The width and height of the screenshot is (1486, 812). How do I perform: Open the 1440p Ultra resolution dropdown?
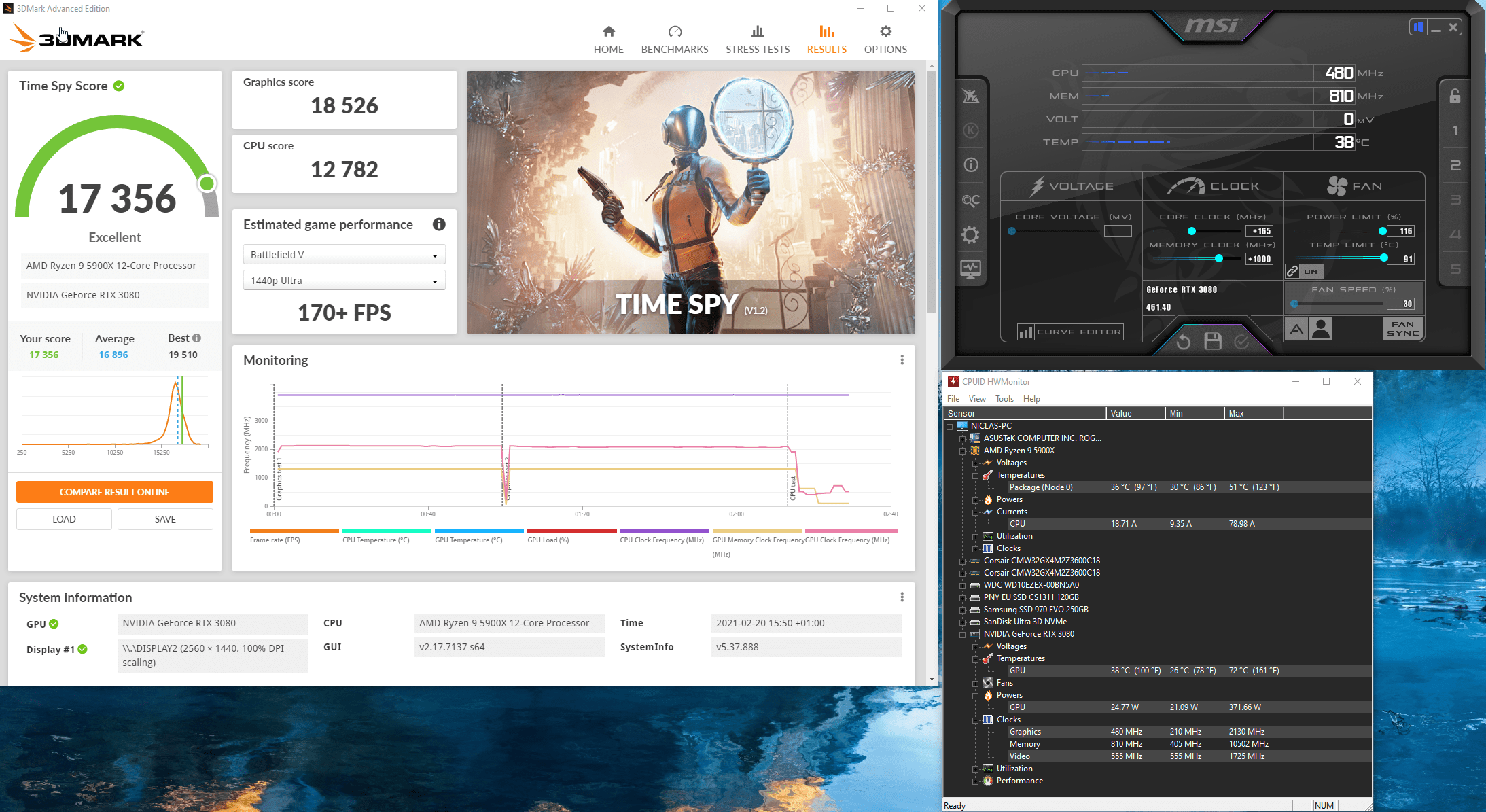pyautogui.click(x=344, y=281)
